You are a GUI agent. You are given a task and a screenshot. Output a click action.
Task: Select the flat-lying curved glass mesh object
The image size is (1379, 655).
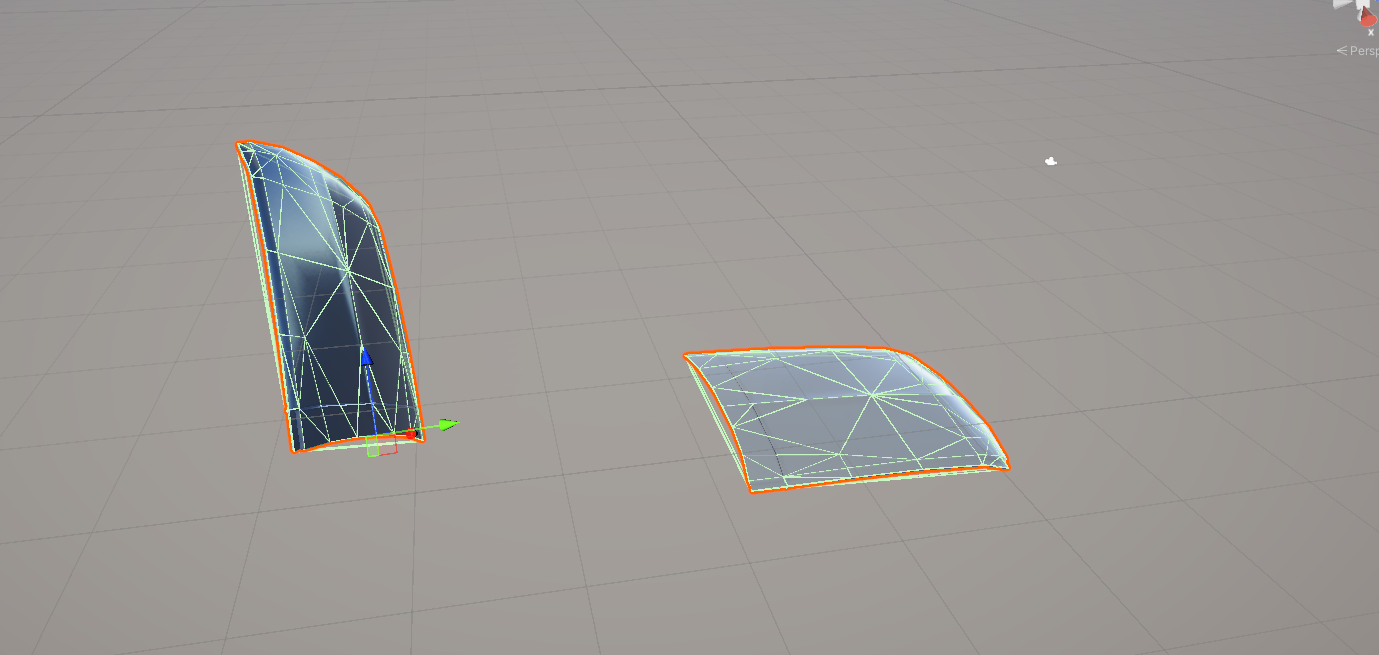[845, 418]
